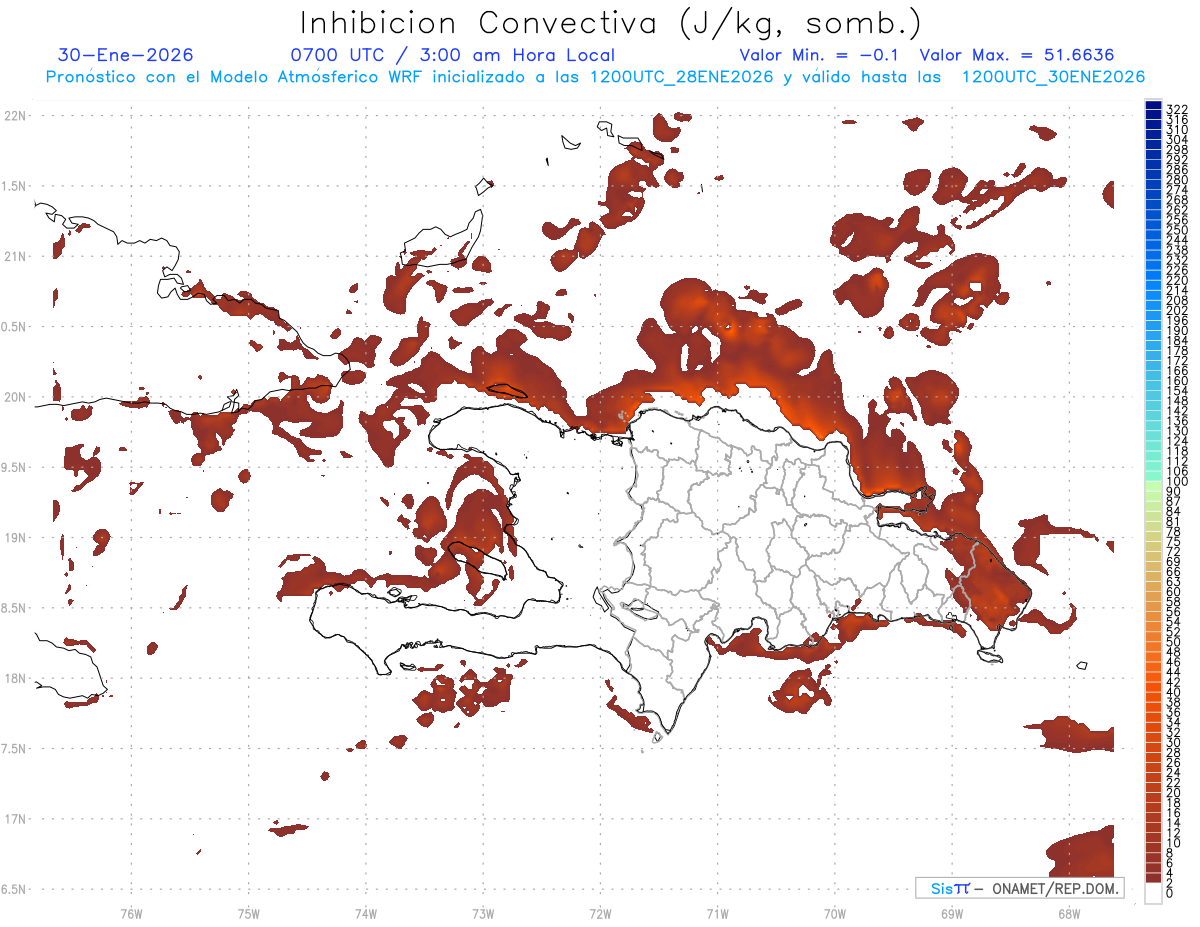The image size is (1200, 927).
Task: Click the '74W' longitude label
Action: (366, 913)
